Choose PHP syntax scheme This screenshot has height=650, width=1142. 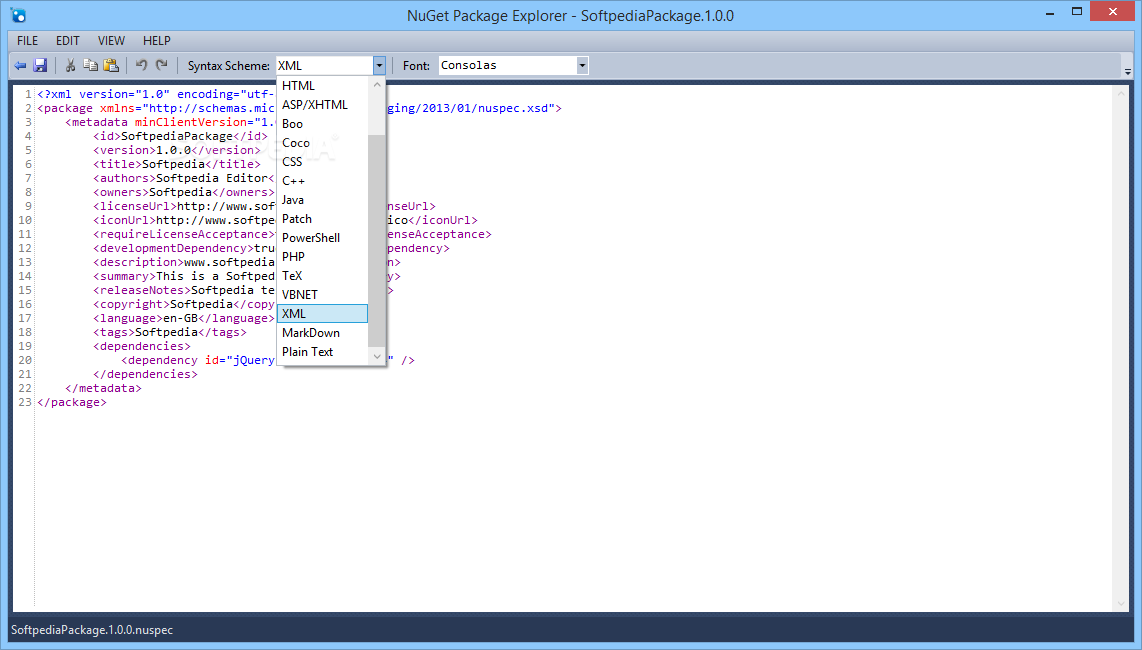tap(323, 257)
